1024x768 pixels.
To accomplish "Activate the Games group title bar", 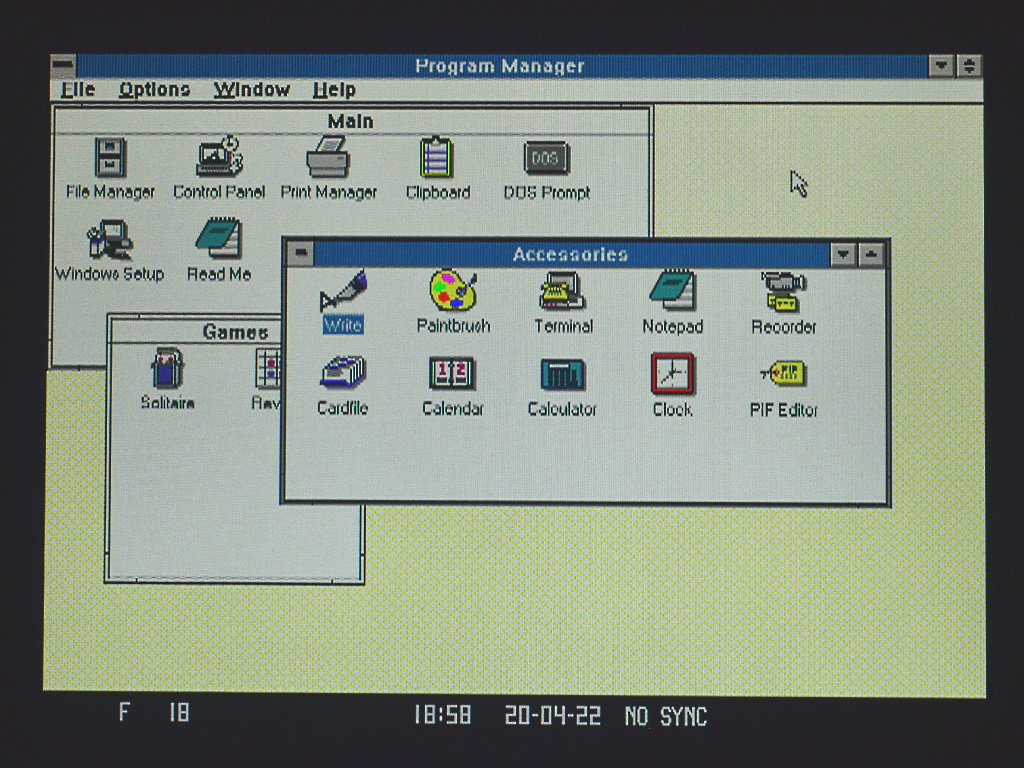I will [x=196, y=332].
